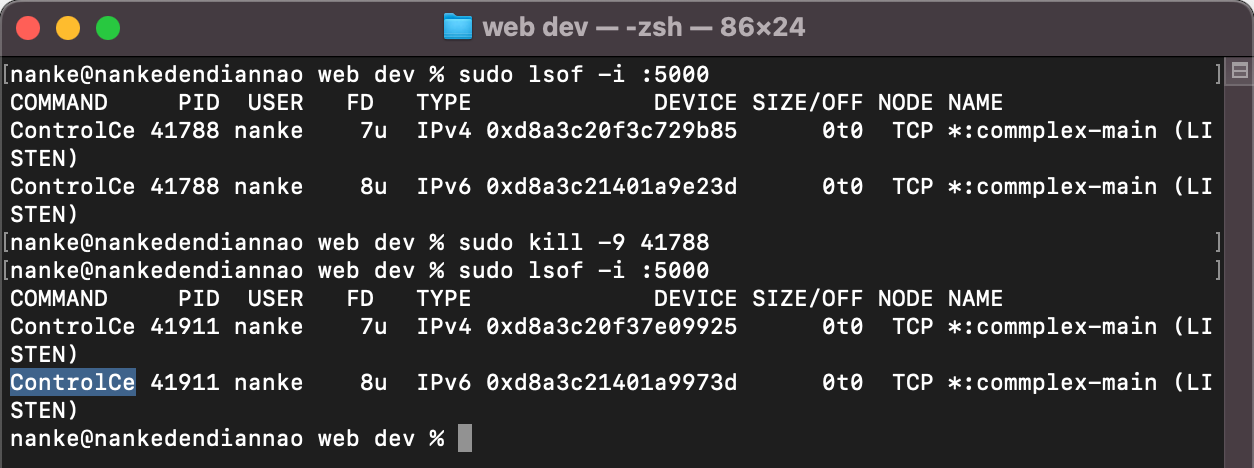Click the highlighted "ControlCe" text

click(72, 382)
